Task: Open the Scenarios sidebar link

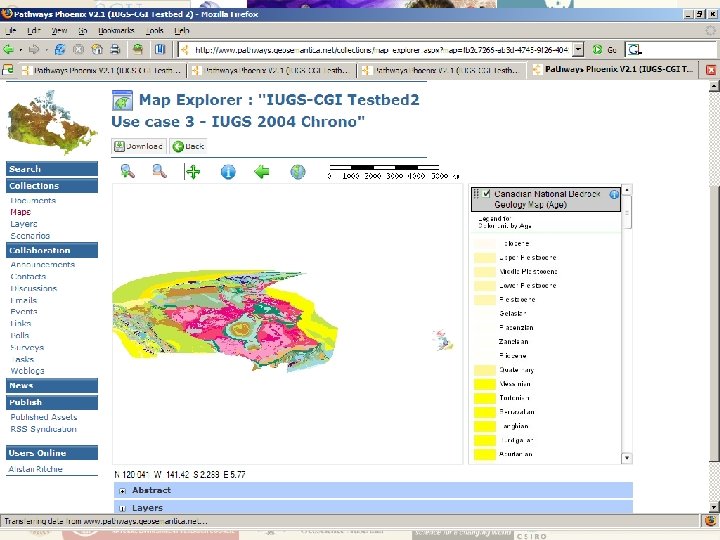Action: (30, 236)
